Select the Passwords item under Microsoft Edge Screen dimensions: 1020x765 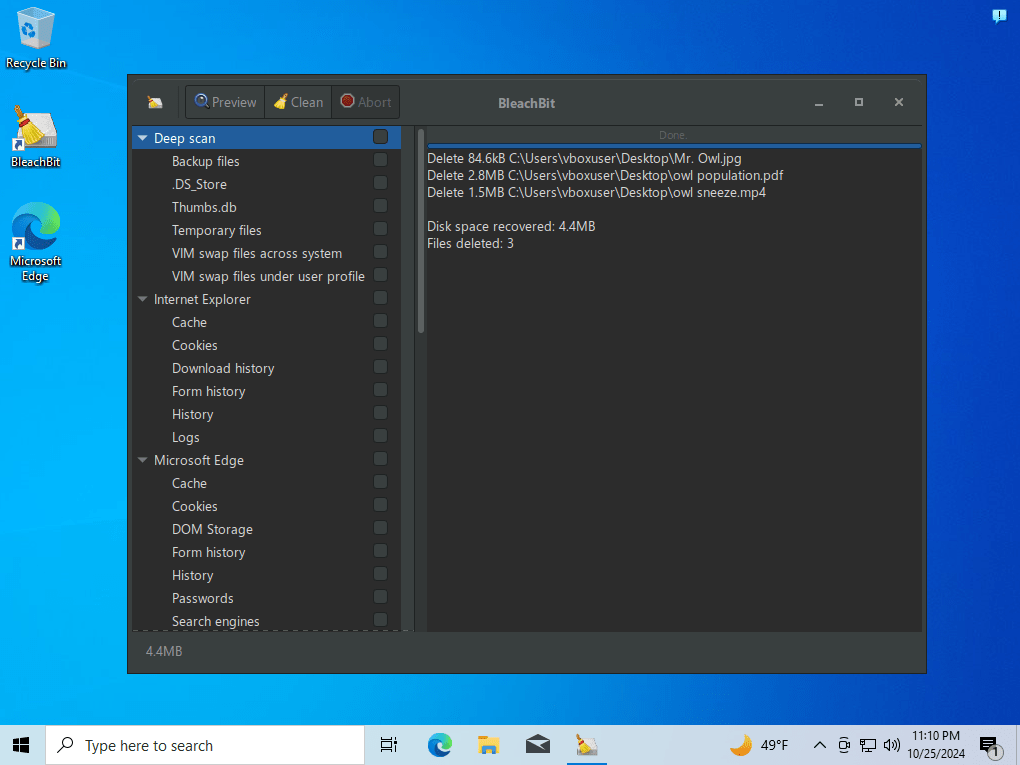coord(202,598)
